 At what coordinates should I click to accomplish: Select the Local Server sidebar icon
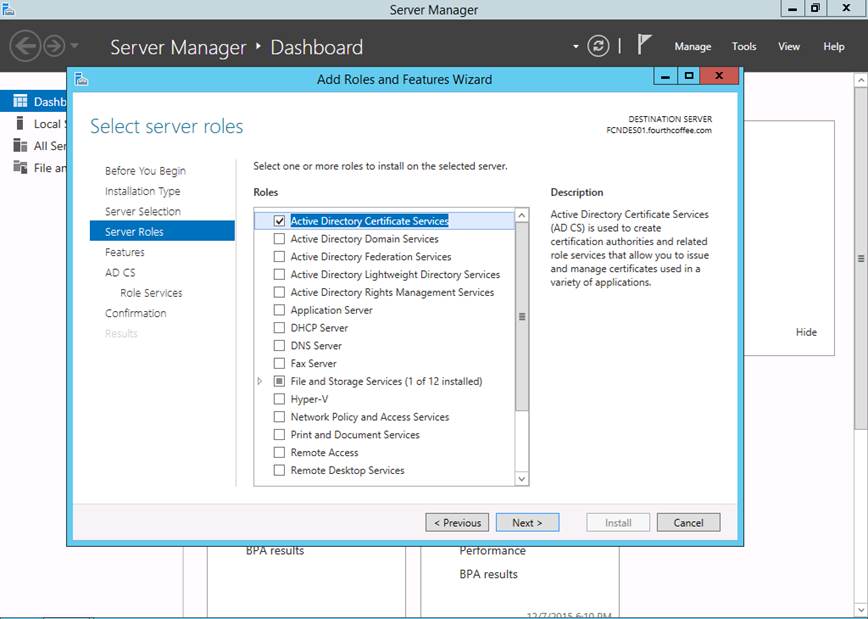pos(20,123)
